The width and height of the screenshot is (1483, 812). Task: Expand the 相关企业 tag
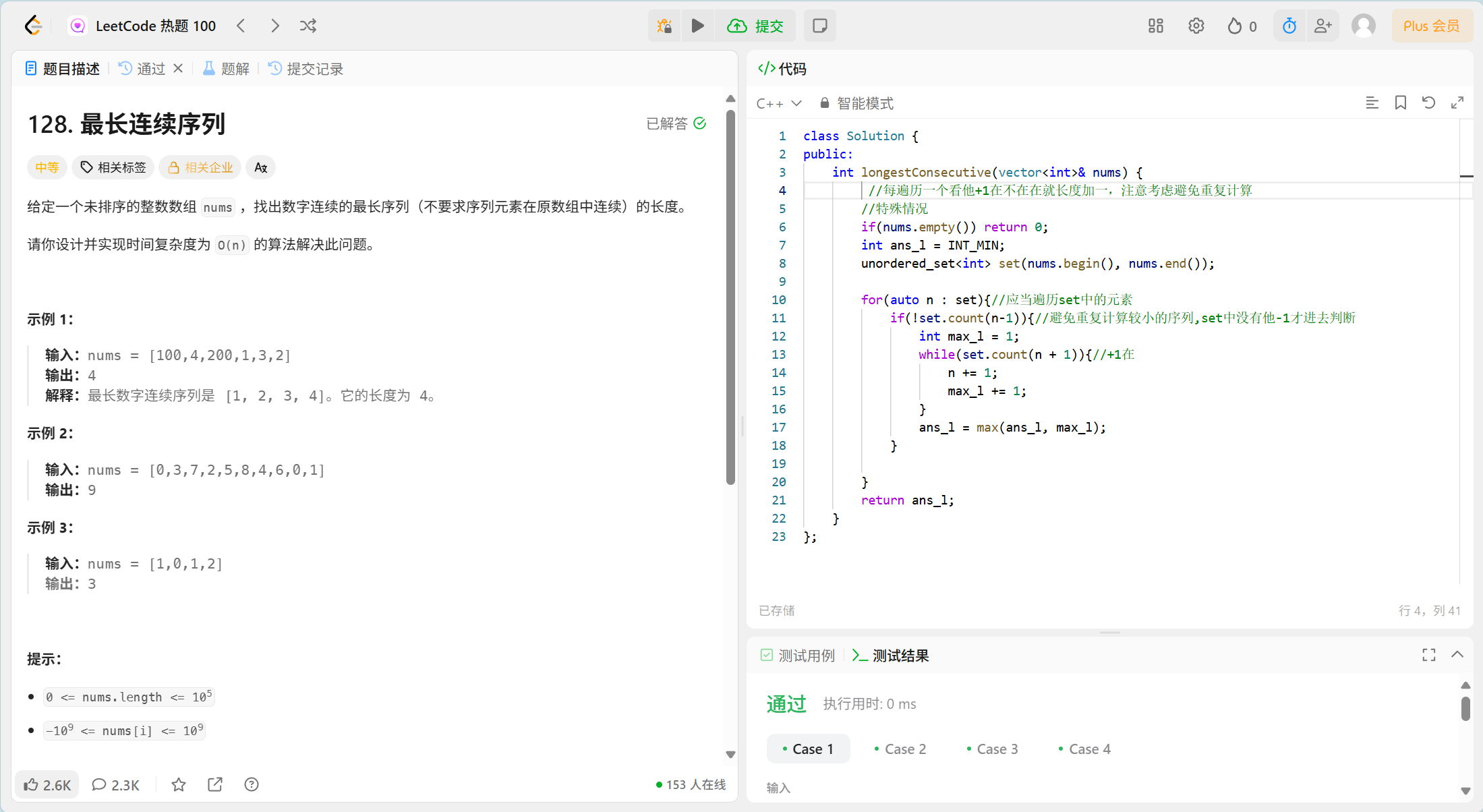coord(200,167)
